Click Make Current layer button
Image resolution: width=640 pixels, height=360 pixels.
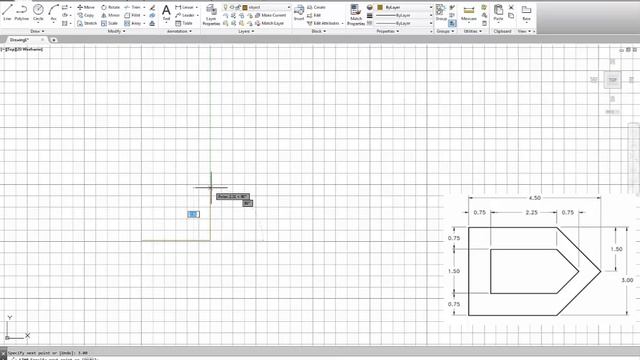270,15
